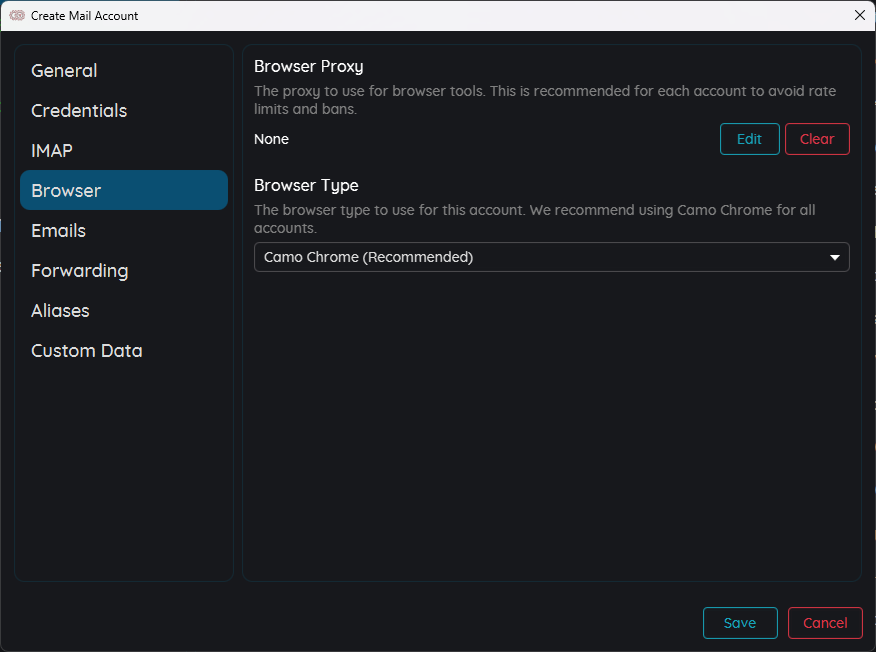Open the Forwarding section
This screenshot has width=876, height=652.
pyautogui.click(x=123, y=271)
